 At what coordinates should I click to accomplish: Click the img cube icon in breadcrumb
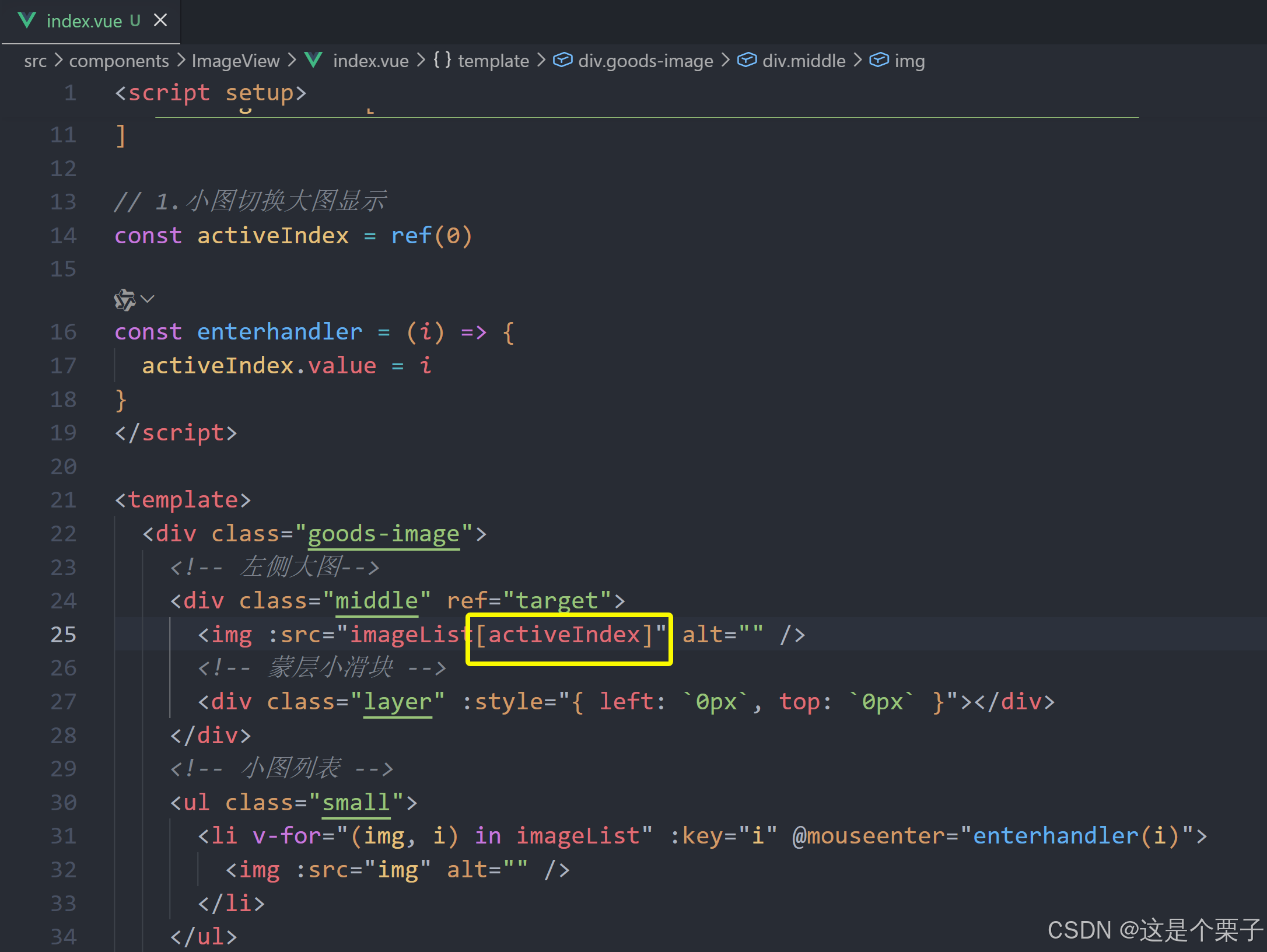878,60
